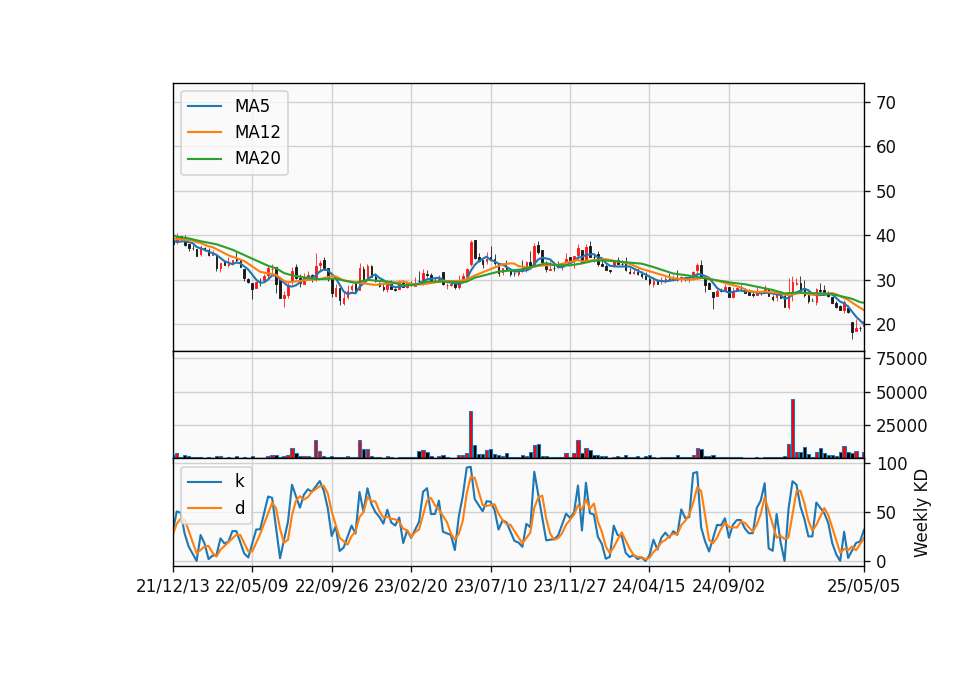This screenshot has height=690, width=960.
Task: Click the 23/11/27 date label
Action: point(569,586)
